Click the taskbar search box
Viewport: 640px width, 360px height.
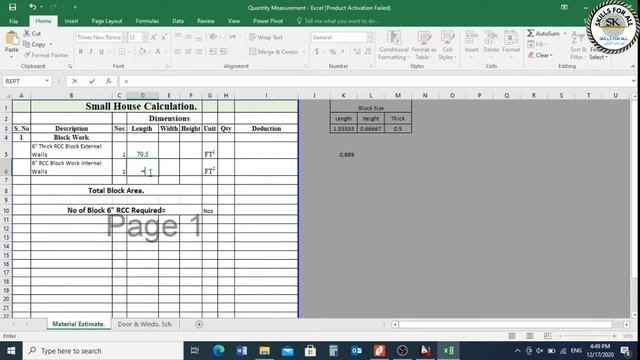pos(103,351)
